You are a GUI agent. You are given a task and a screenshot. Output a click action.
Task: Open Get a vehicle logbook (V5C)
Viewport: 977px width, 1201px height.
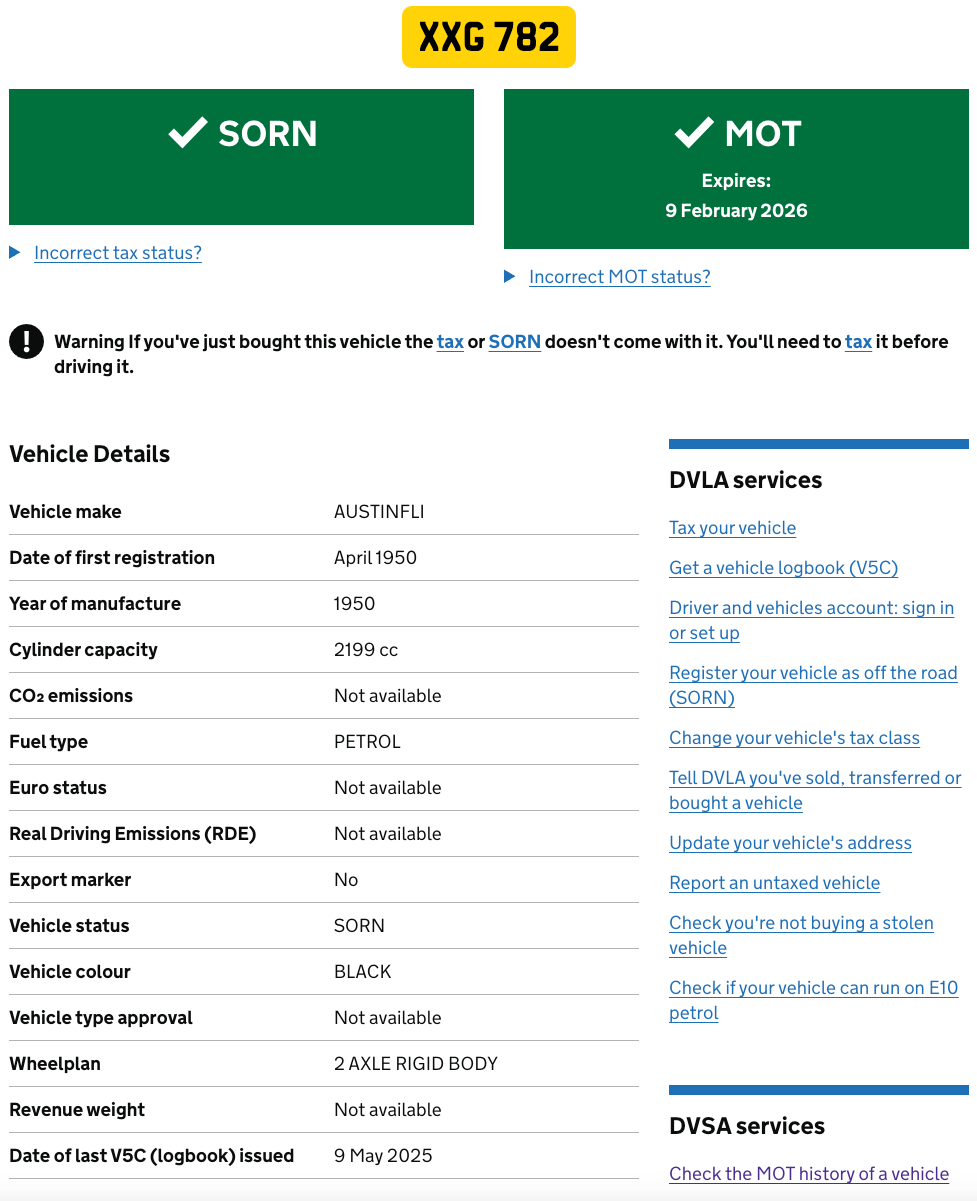pos(783,568)
